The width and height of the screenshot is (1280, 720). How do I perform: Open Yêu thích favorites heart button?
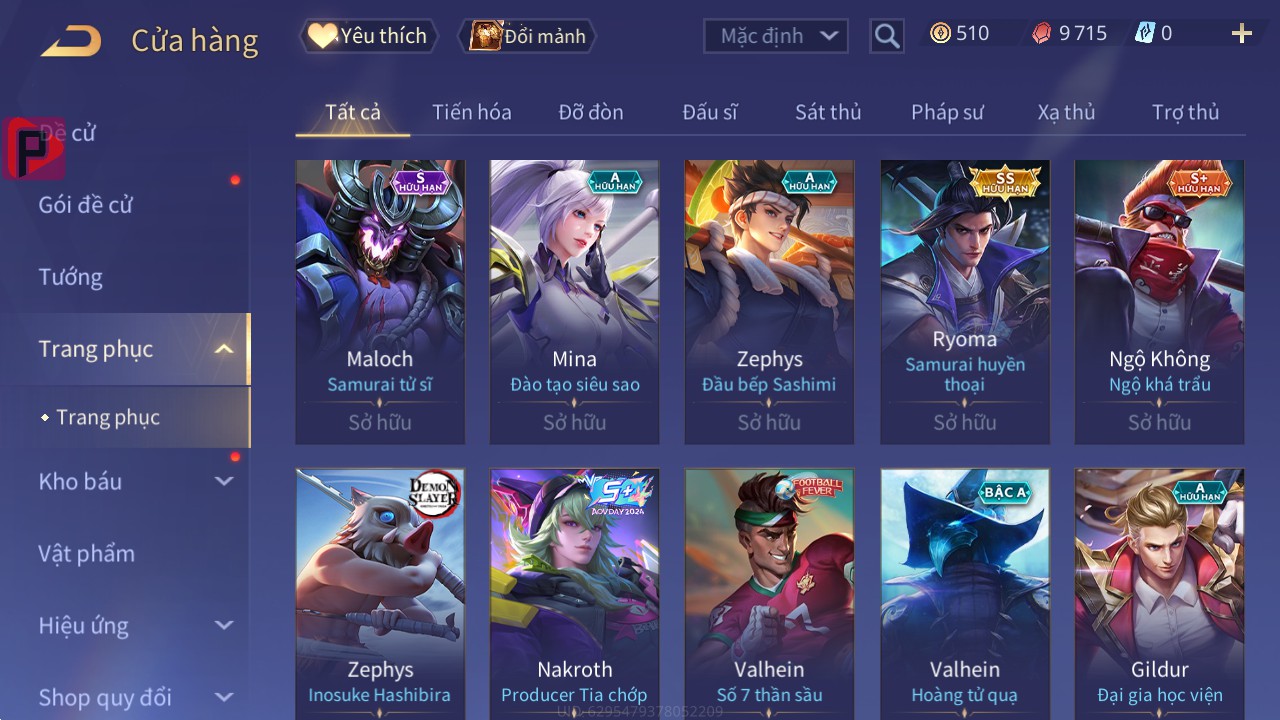[370, 36]
